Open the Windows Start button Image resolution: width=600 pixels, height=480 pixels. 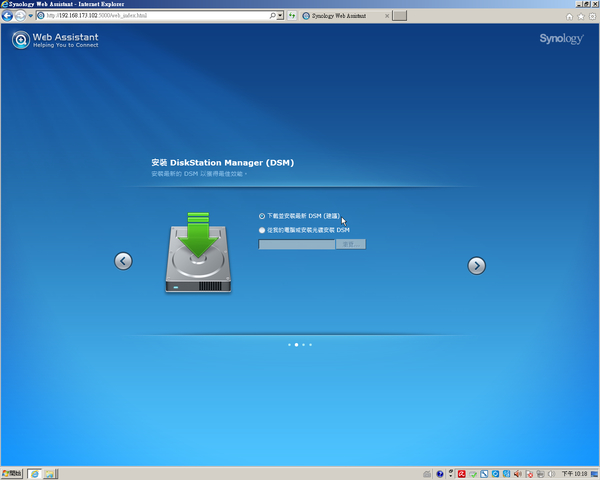tap(12, 474)
